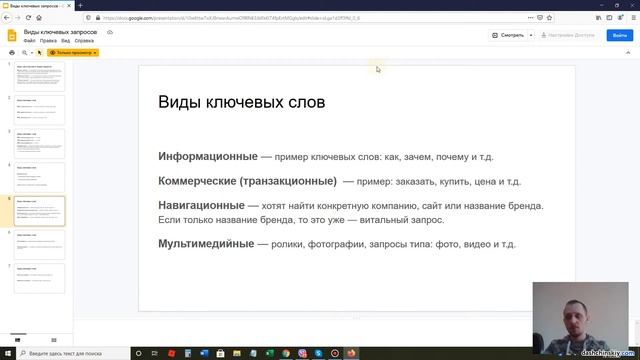640x360 pixels.
Task: Click the word Навигационные on slide
Action: click(201, 205)
